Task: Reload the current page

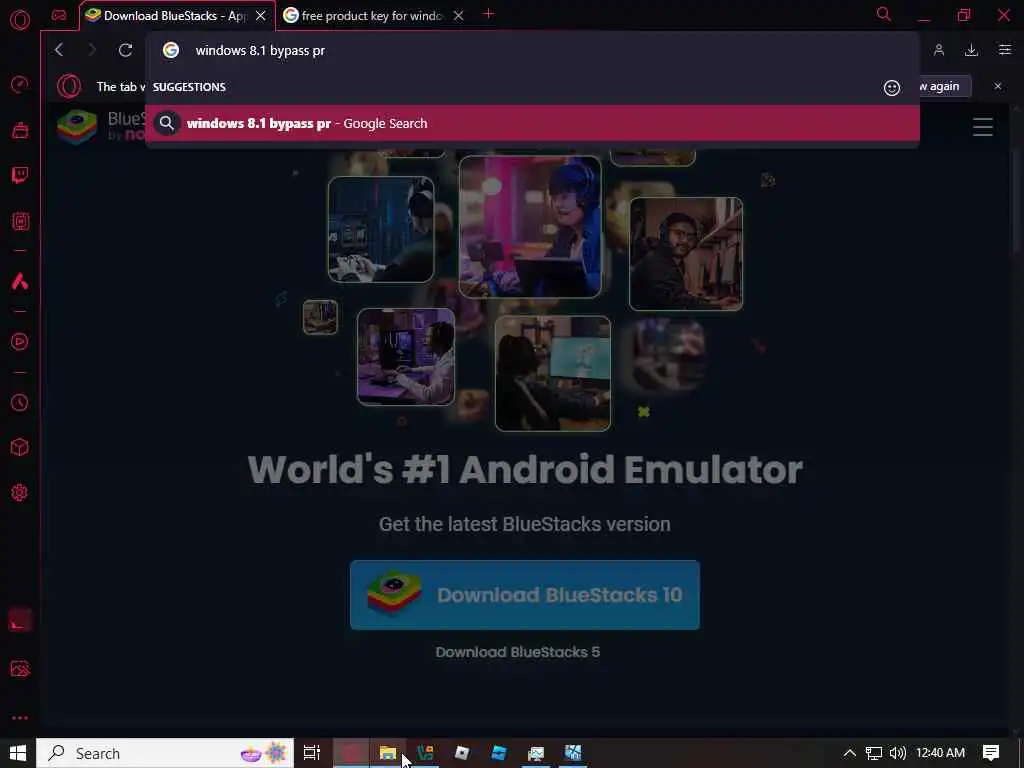Action: pyautogui.click(x=125, y=50)
